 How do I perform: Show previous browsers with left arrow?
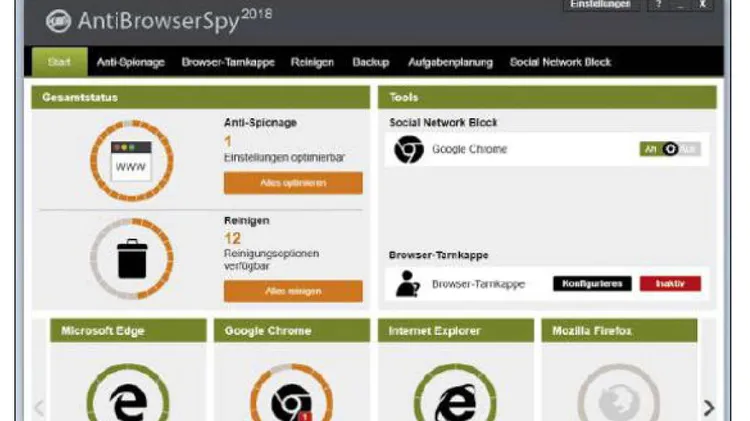pos(40,408)
